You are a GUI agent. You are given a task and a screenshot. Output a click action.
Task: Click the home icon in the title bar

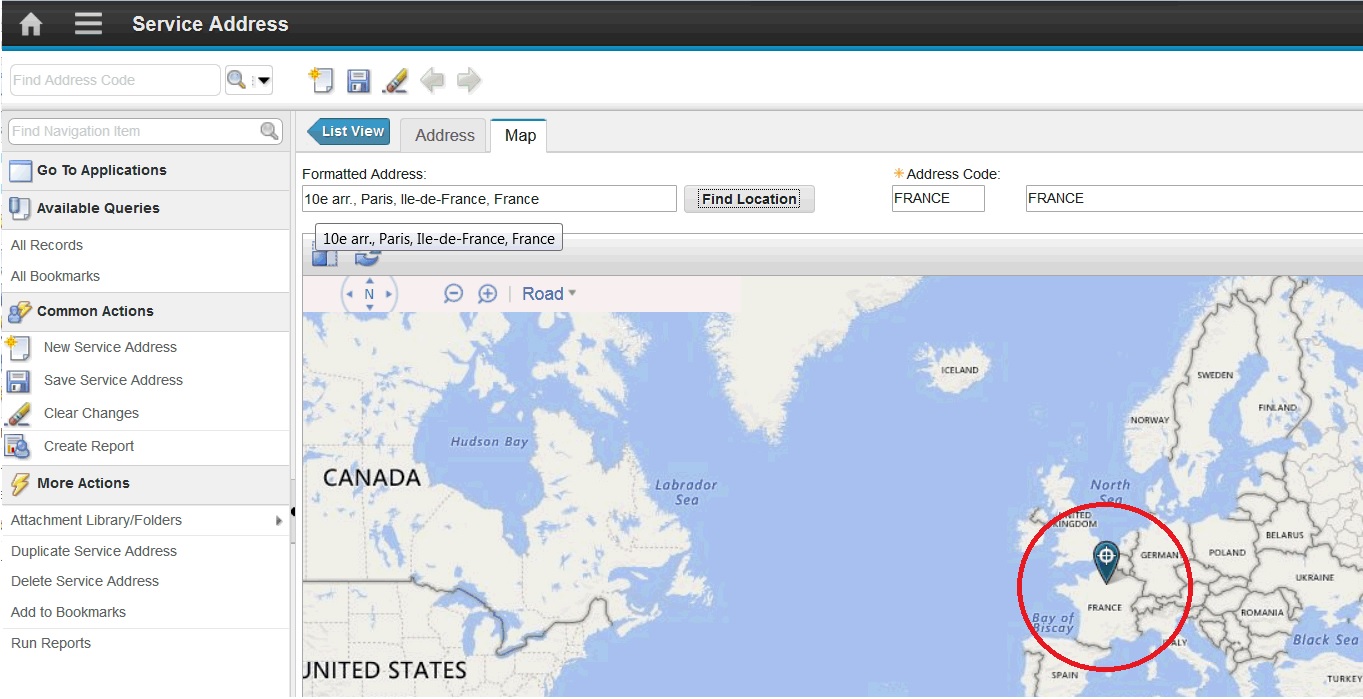pyautogui.click(x=29, y=22)
